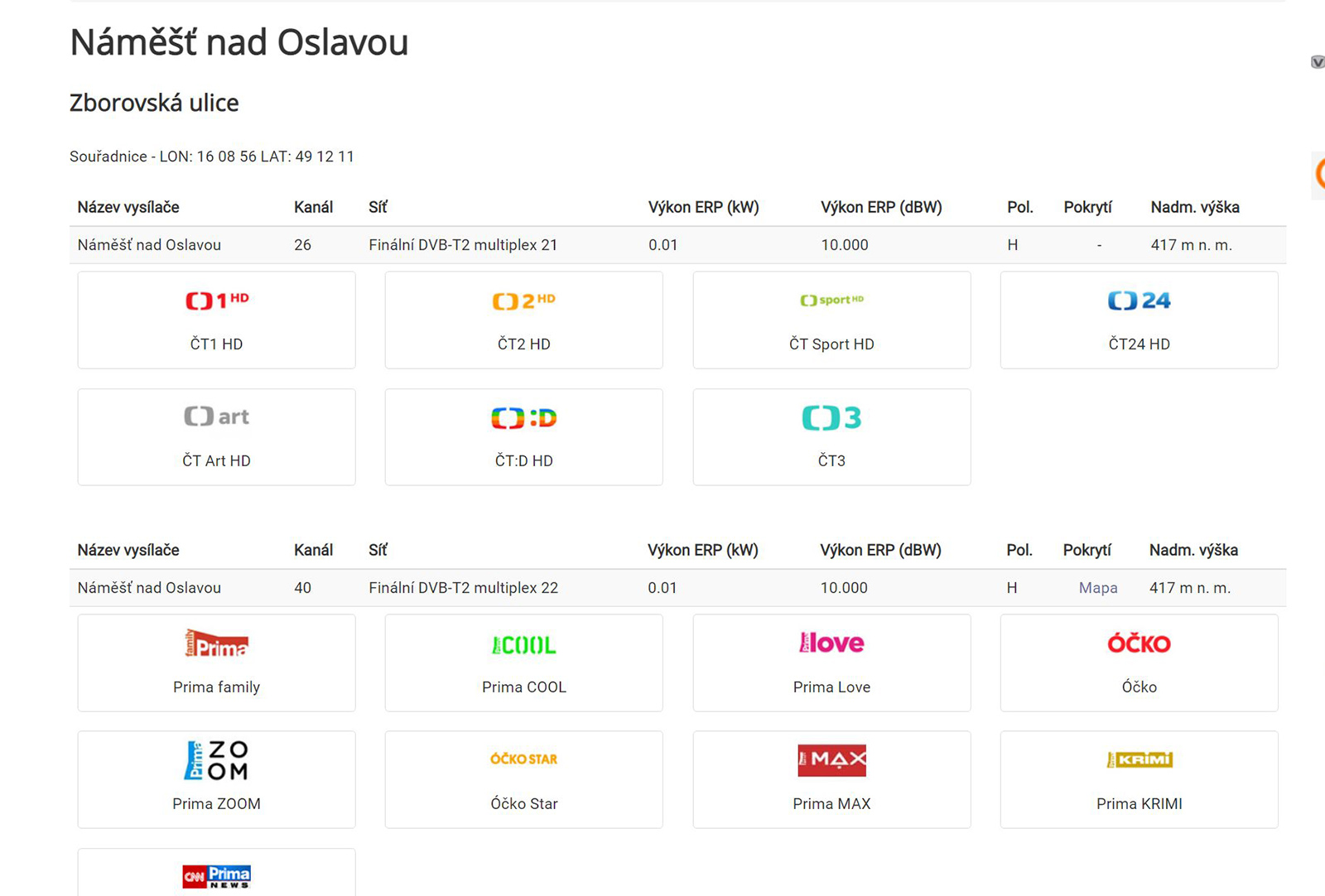Image resolution: width=1325 pixels, height=896 pixels.
Task: Open the Prima COOL green logo
Action: pos(524,644)
